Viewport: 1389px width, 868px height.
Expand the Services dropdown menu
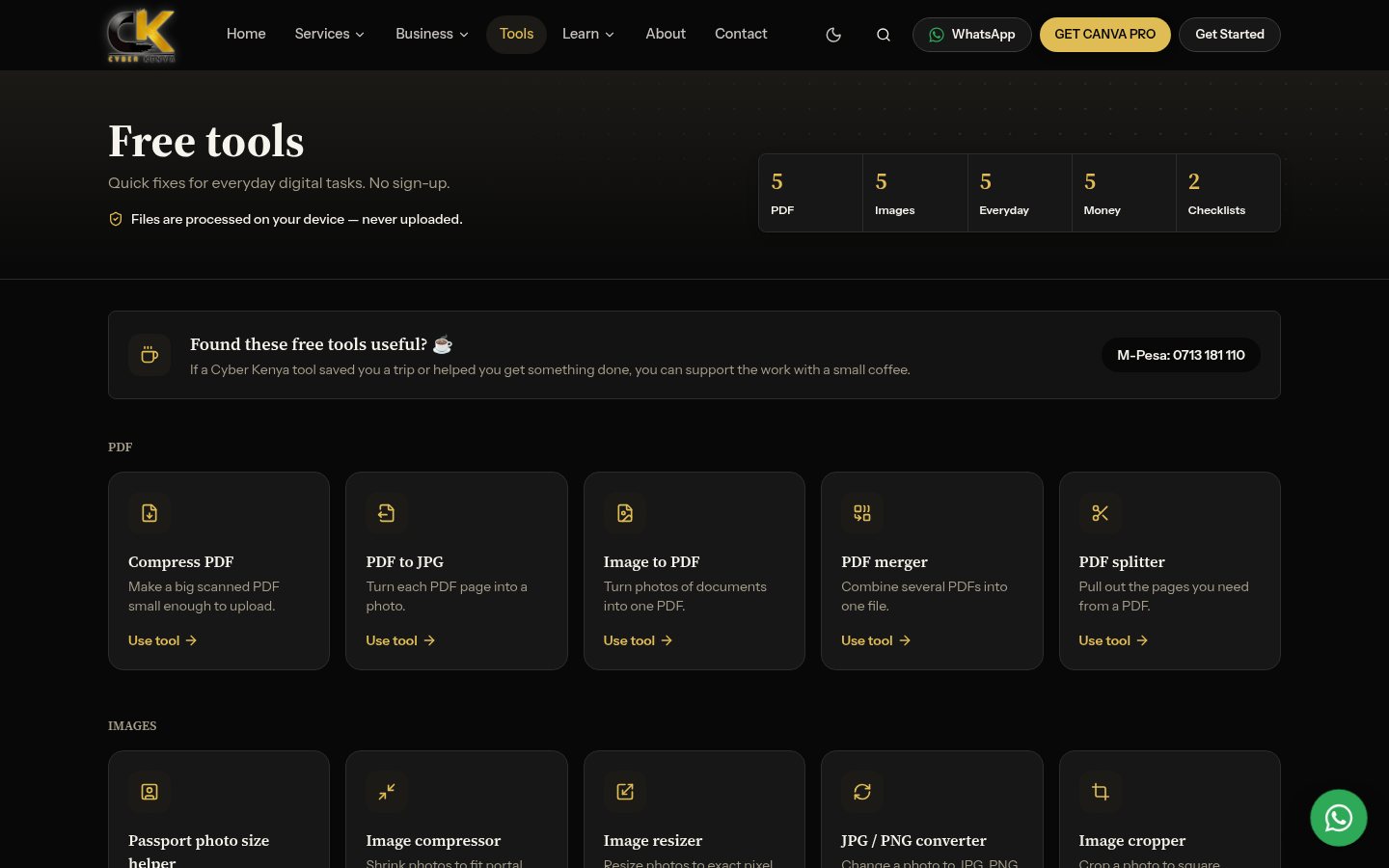[x=330, y=34]
